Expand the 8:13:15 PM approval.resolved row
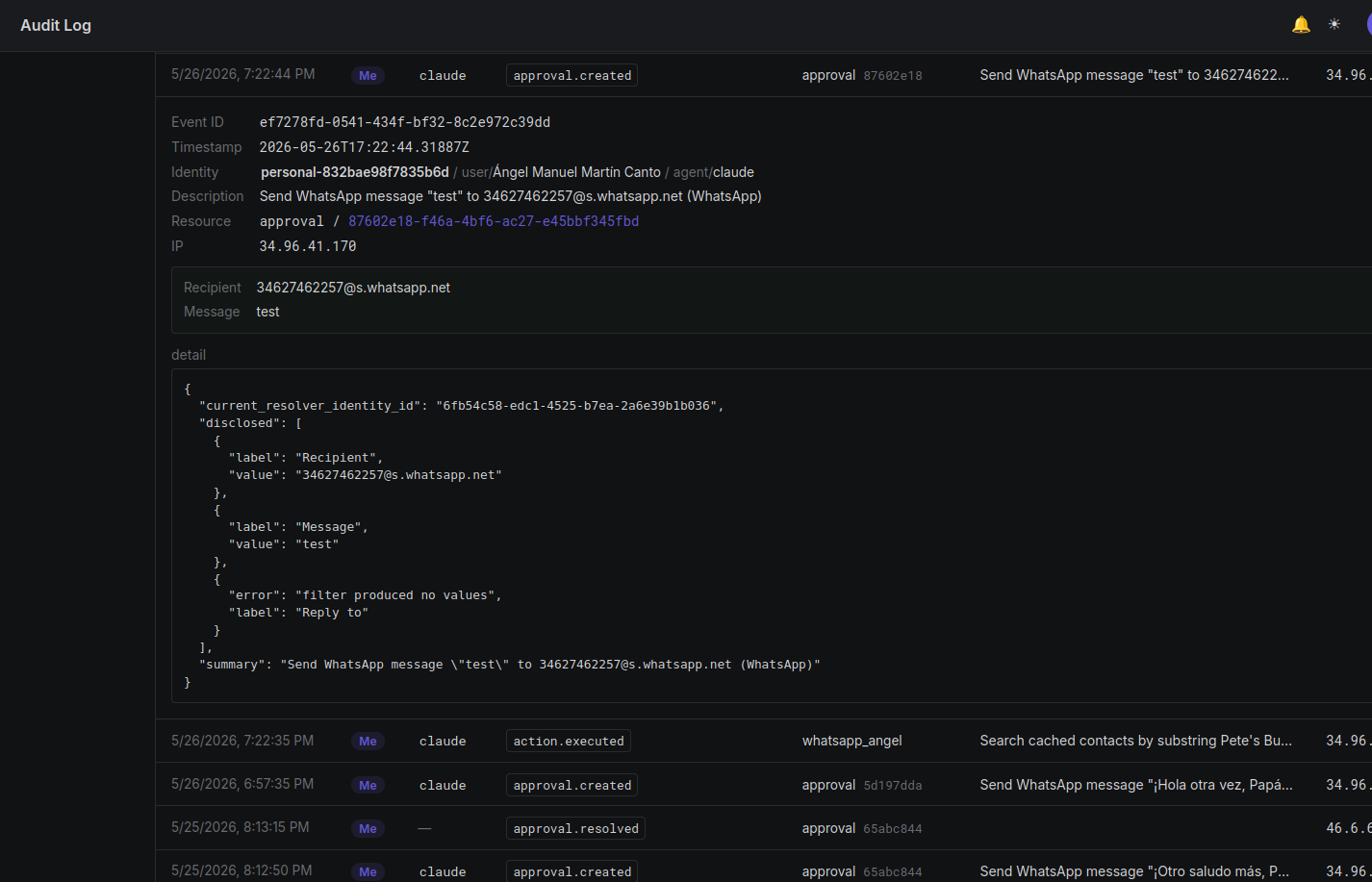 coord(764,828)
